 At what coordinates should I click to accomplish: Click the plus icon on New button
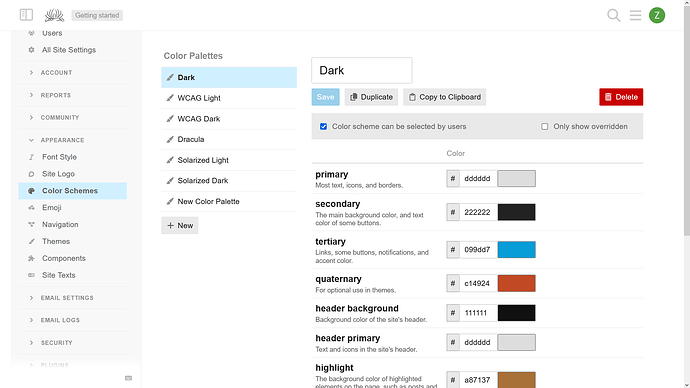coord(170,226)
